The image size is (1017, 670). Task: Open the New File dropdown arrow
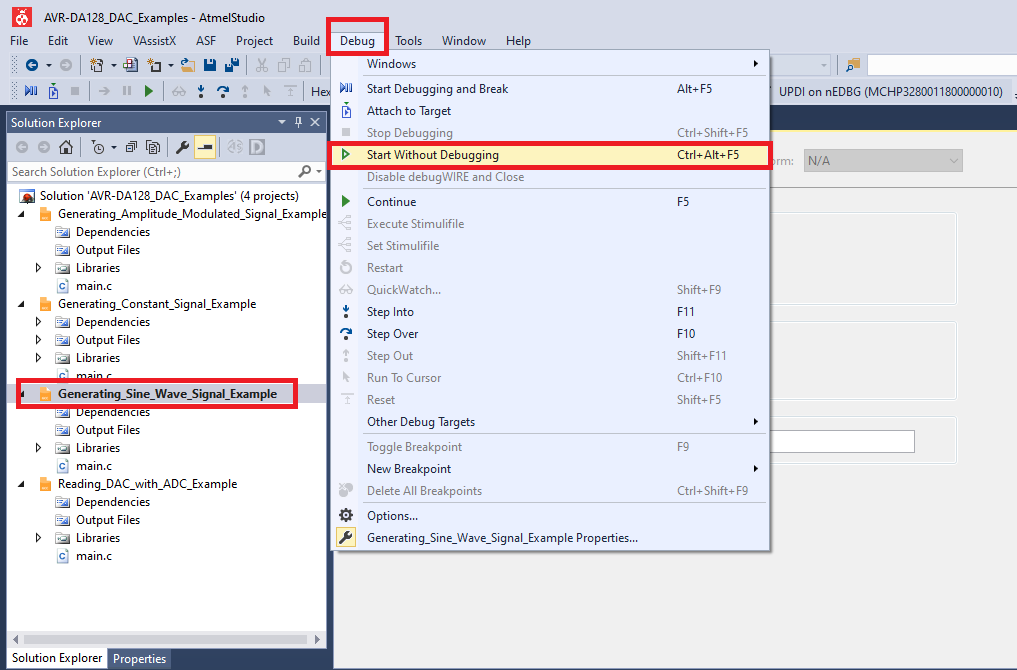(x=171, y=65)
